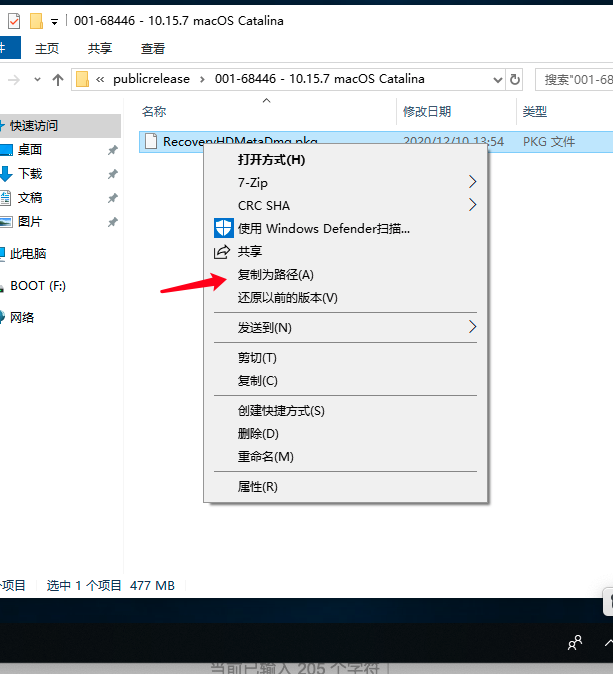Choose 还原以前的版本(V) from the context menu
The width and height of the screenshot is (613, 674).
tap(345, 297)
